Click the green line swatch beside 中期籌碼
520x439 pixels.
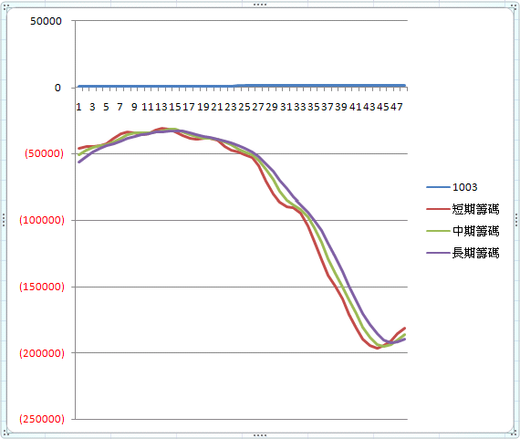click(438, 231)
